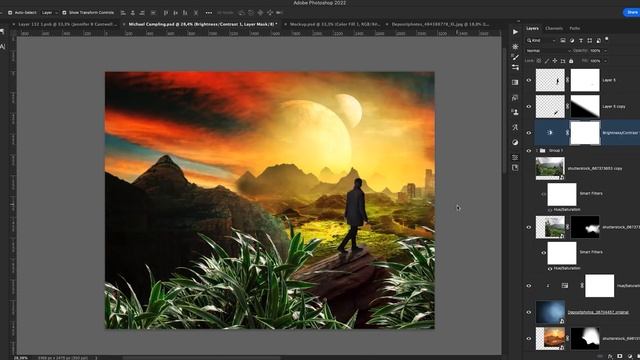Click vertical scrollbar beside canvas
Viewport: 640px width, 360px height.
tap(504, 110)
